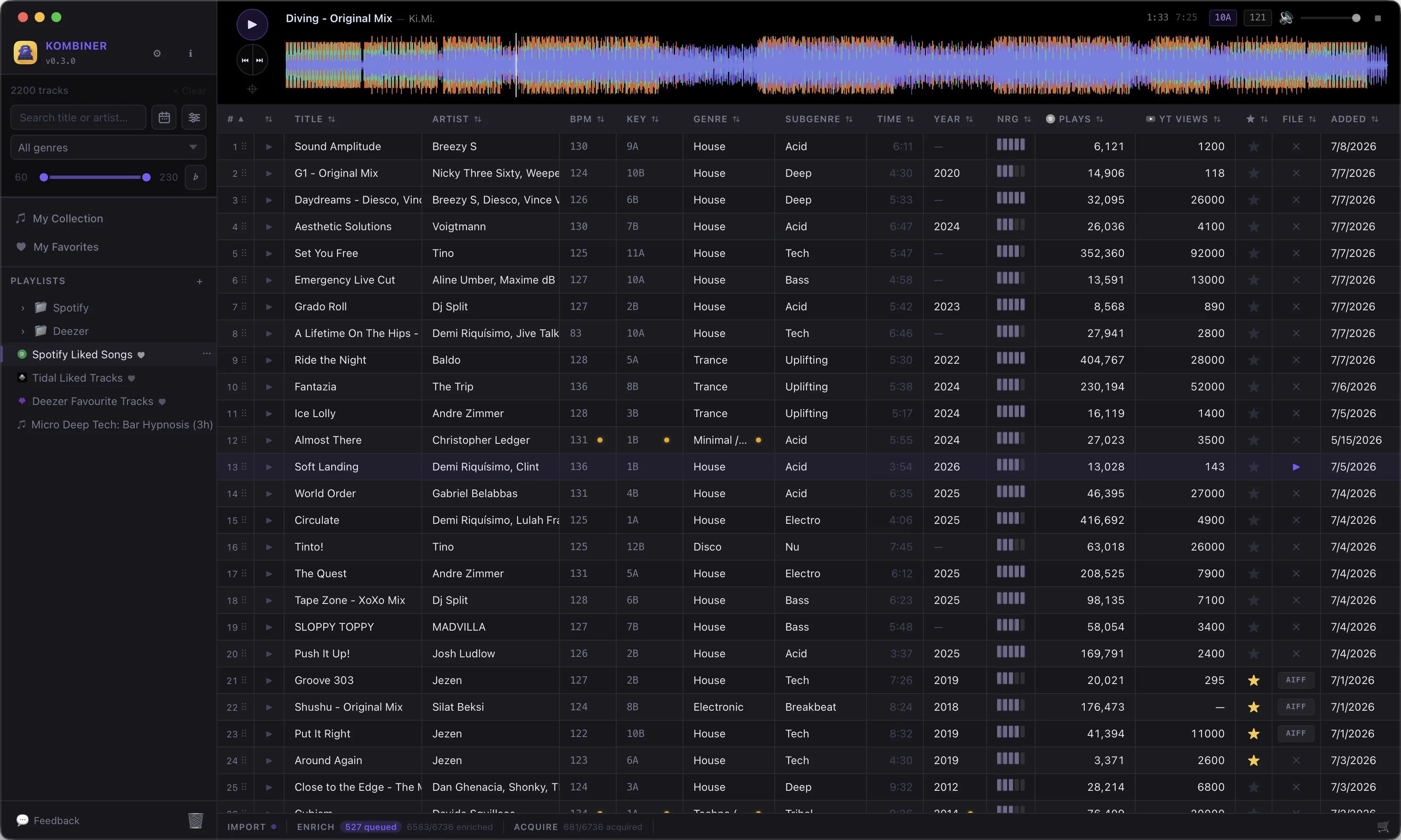Screen dimensions: 1401x840
Task: Sort by the PLAYS column
Action: (1074, 119)
